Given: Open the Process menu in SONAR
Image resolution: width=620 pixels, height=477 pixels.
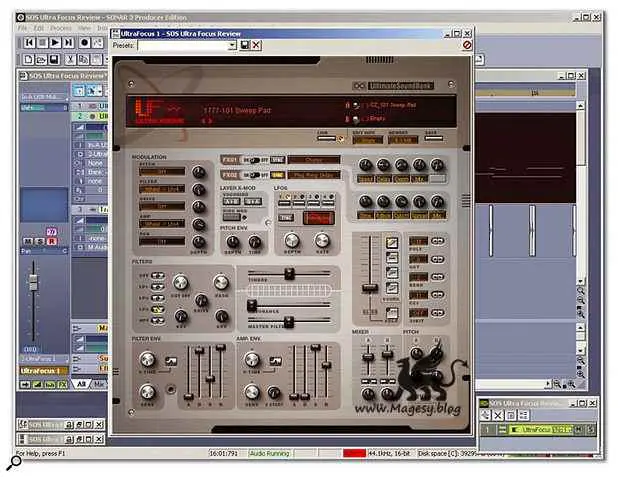Looking at the screenshot, I should 61,28.
